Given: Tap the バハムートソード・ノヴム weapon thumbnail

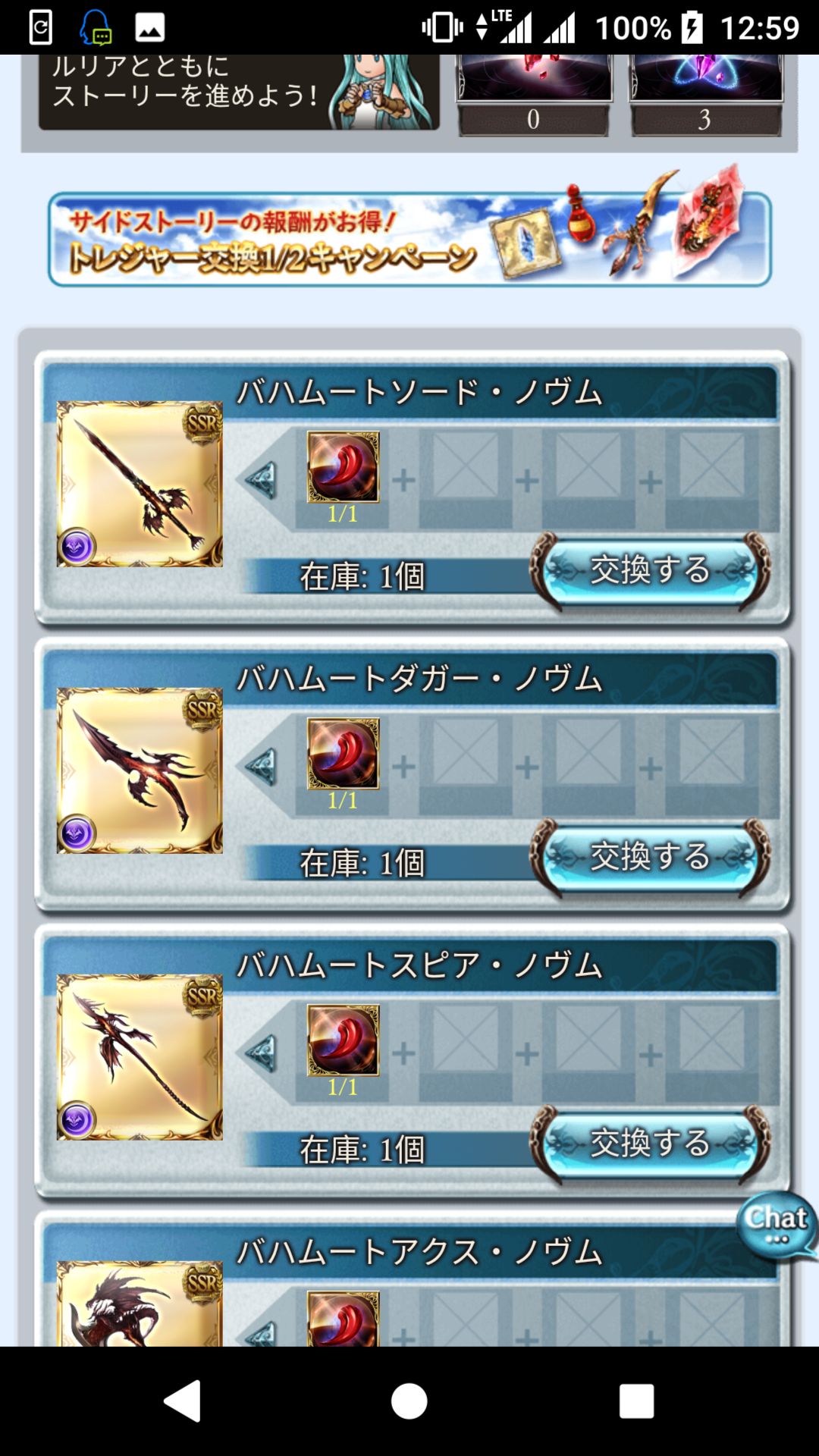Looking at the screenshot, I should point(140,484).
